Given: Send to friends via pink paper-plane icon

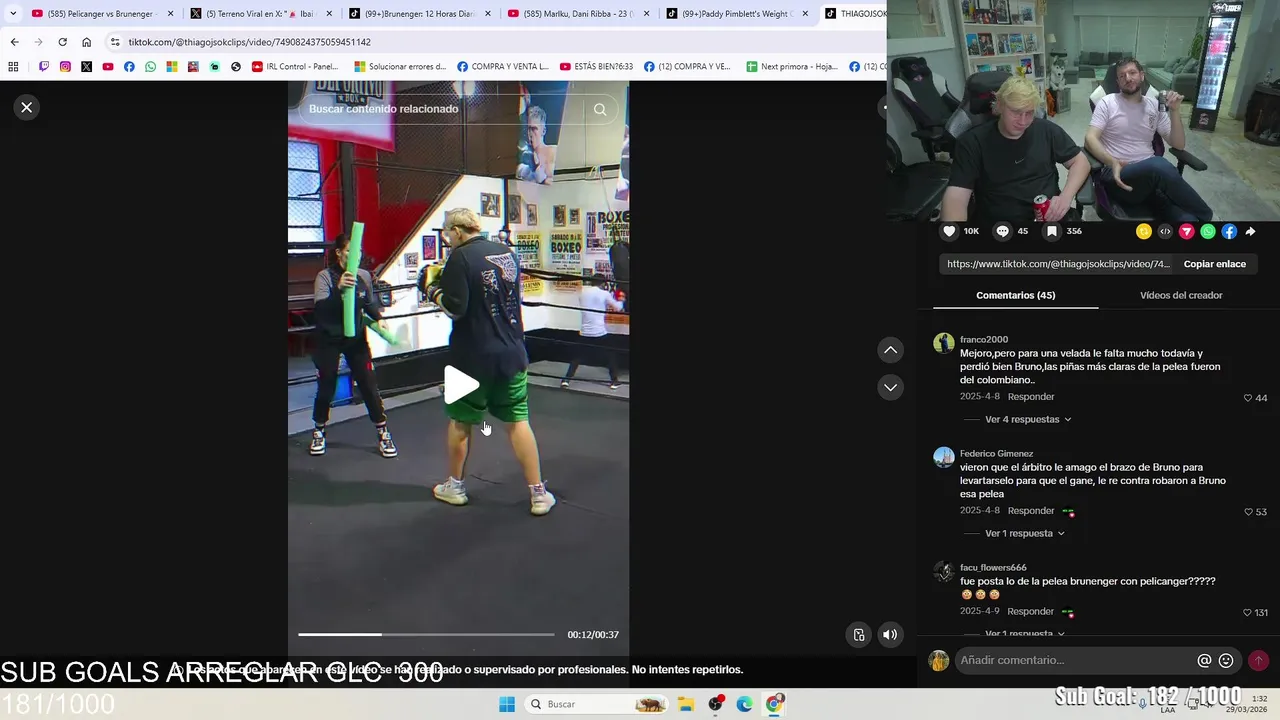Looking at the screenshot, I should click(x=1187, y=231).
